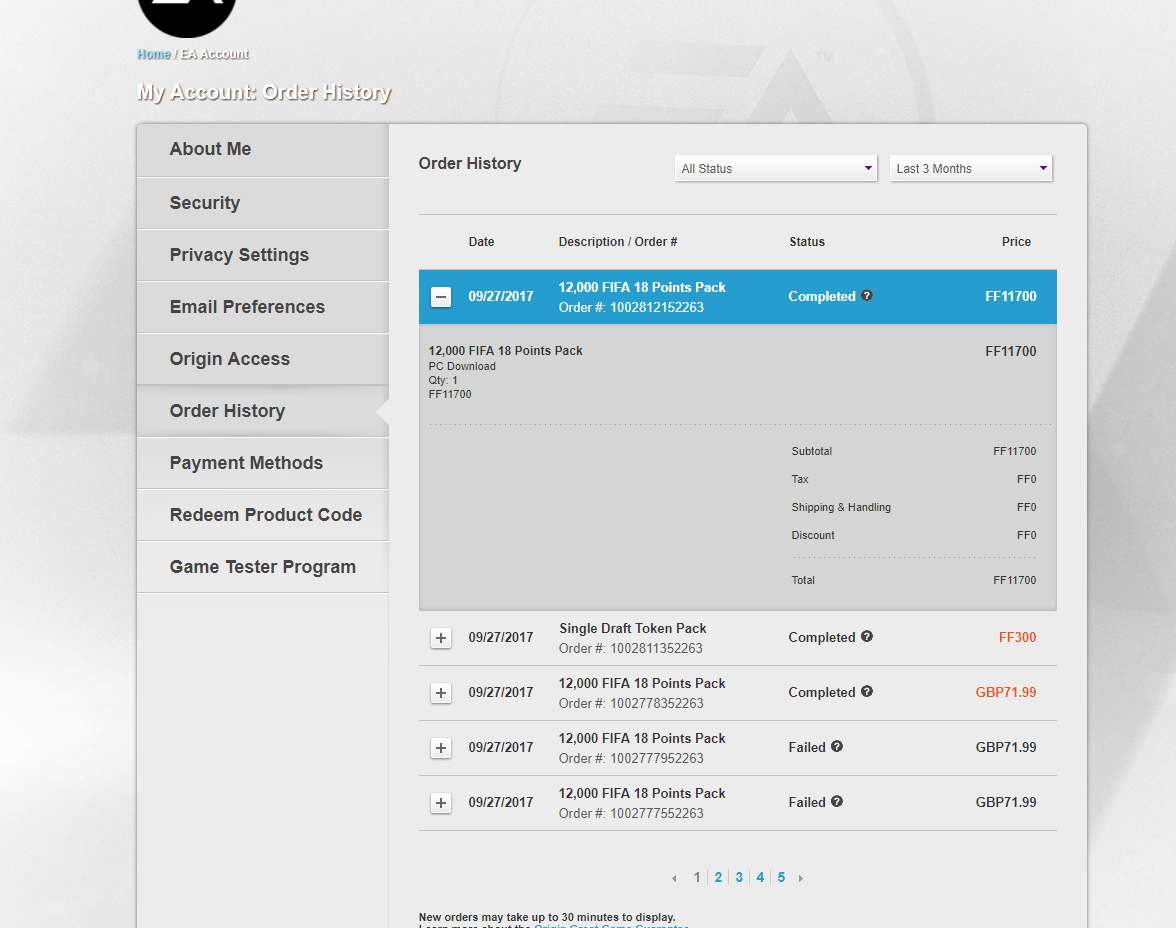Viewport: 1176px width, 928px height.
Task: Open Email Preferences
Action: pyautogui.click(x=262, y=307)
